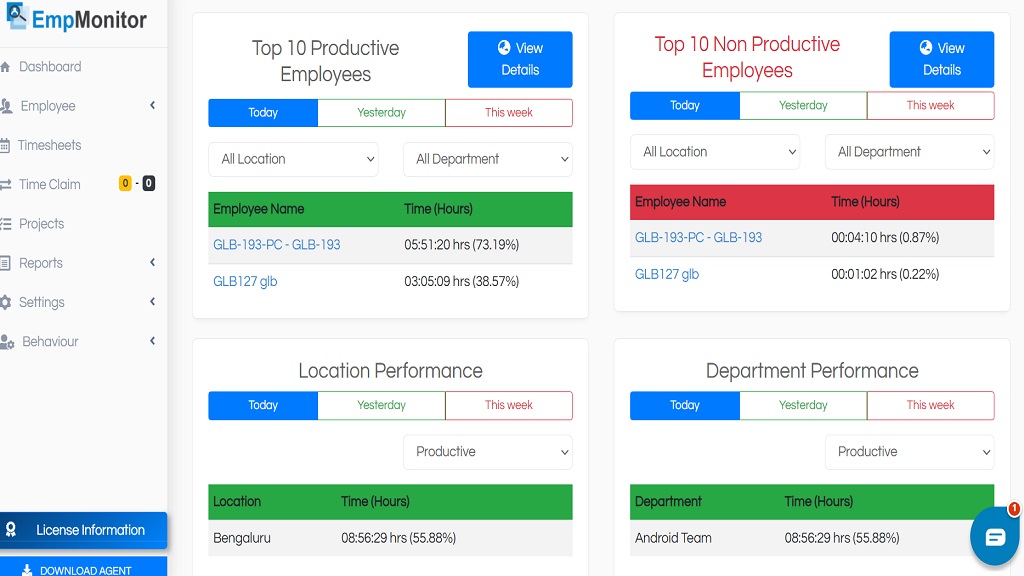Click the black Time Claim count badge
This screenshot has height=576, width=1024.
coord(149,184)
